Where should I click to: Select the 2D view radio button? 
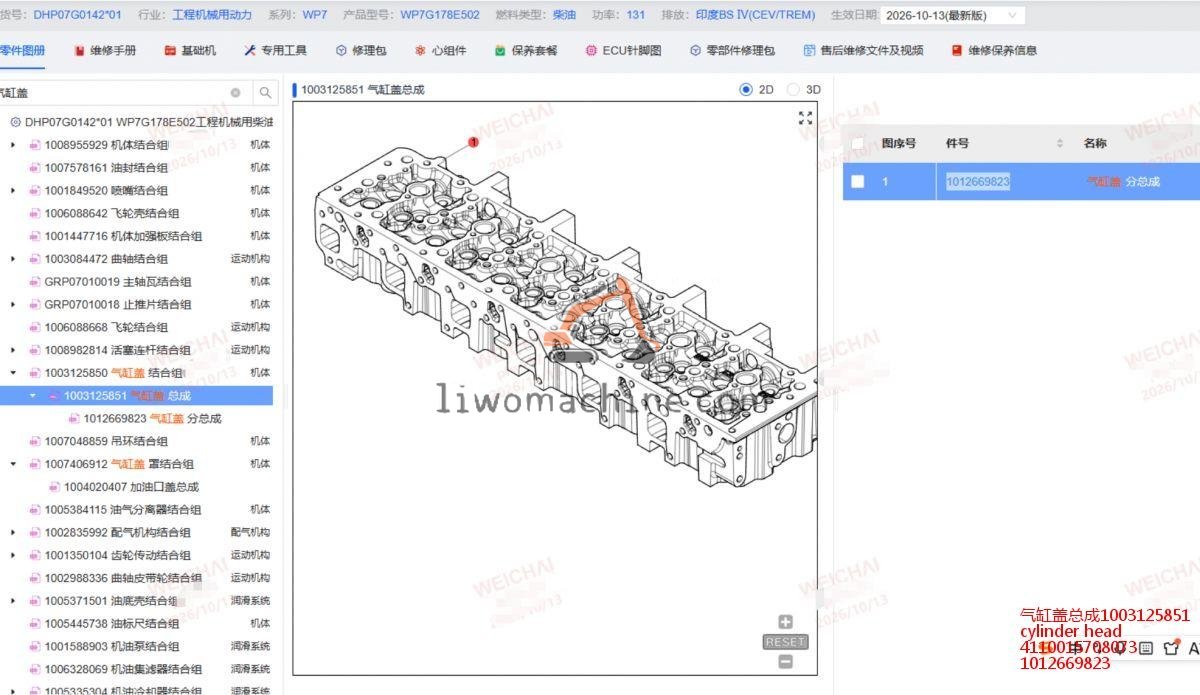[x=746, y=89]
